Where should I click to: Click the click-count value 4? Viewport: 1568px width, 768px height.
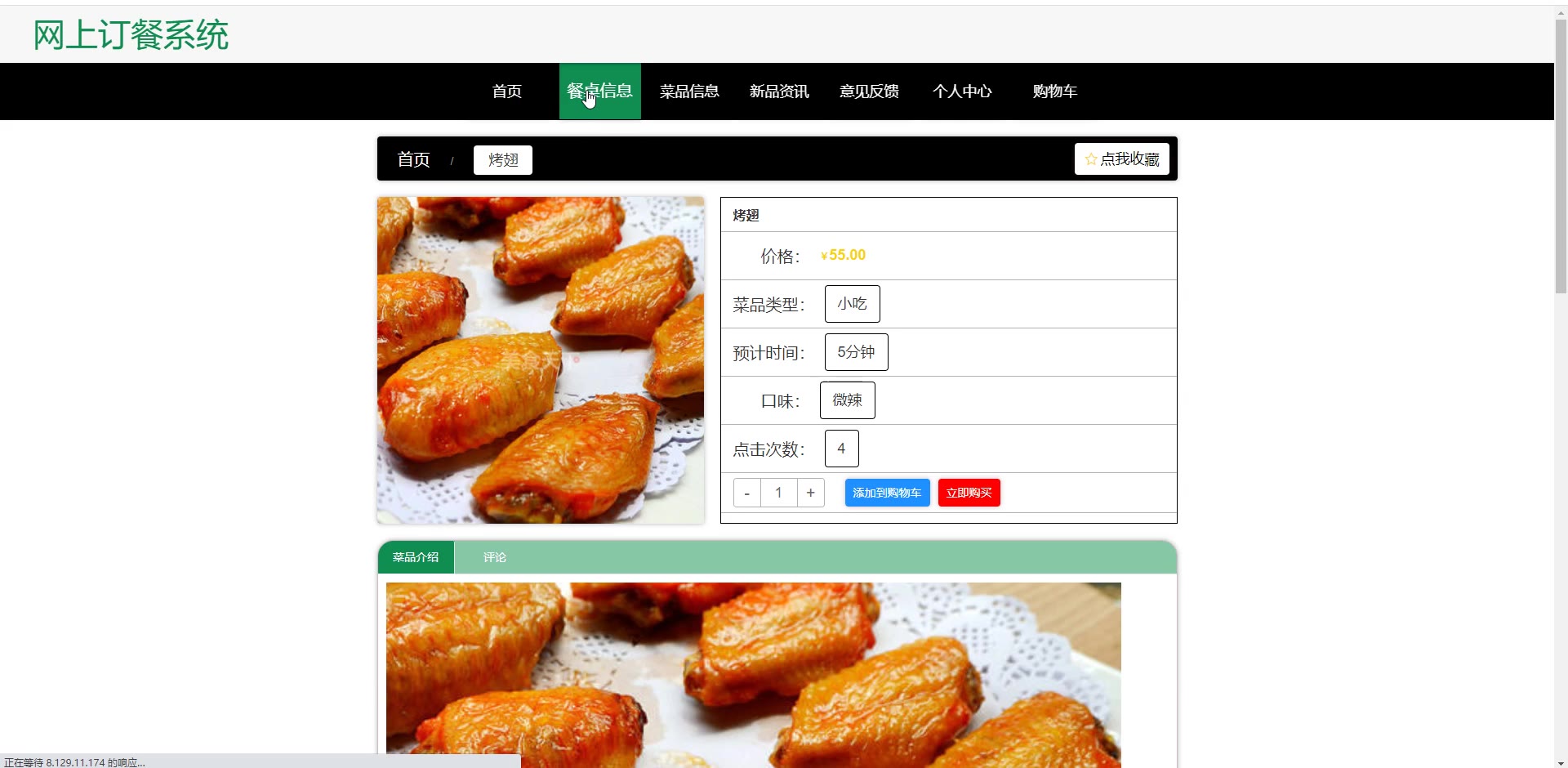tap(841, 449)
